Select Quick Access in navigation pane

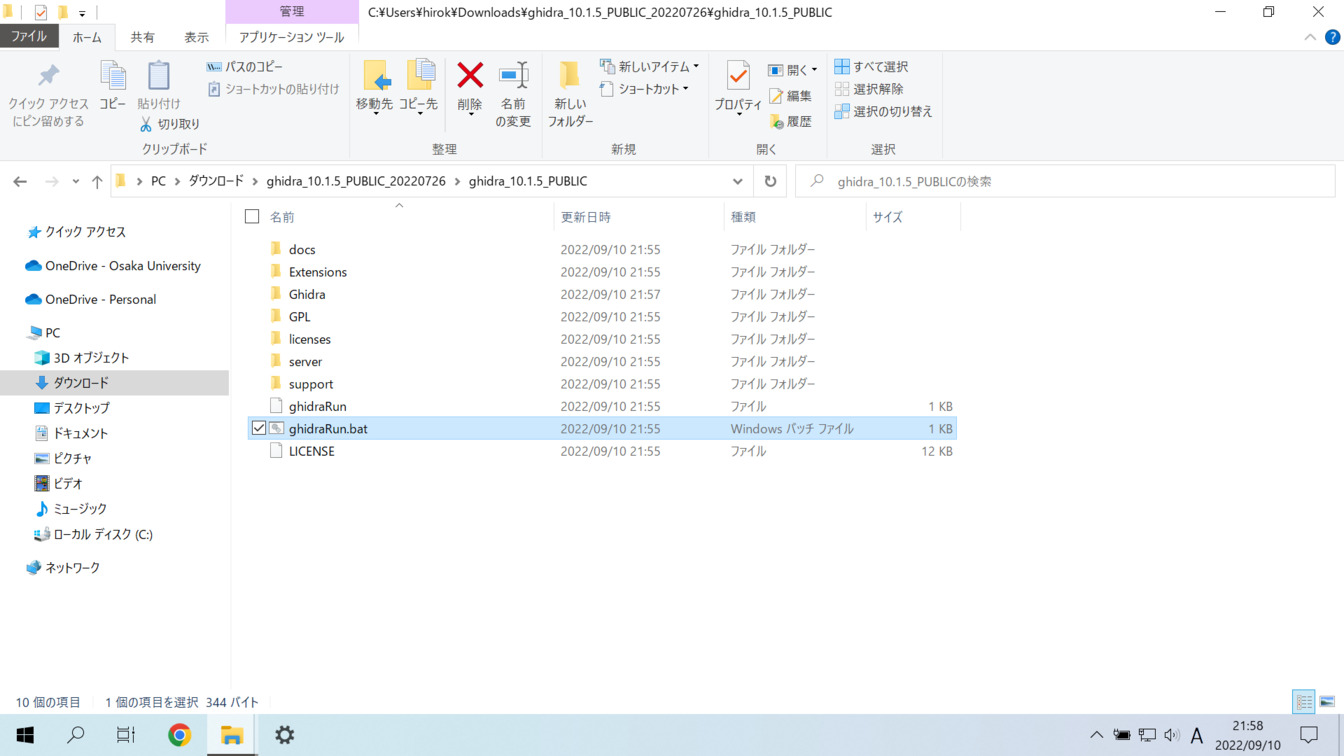coord(85,231)
